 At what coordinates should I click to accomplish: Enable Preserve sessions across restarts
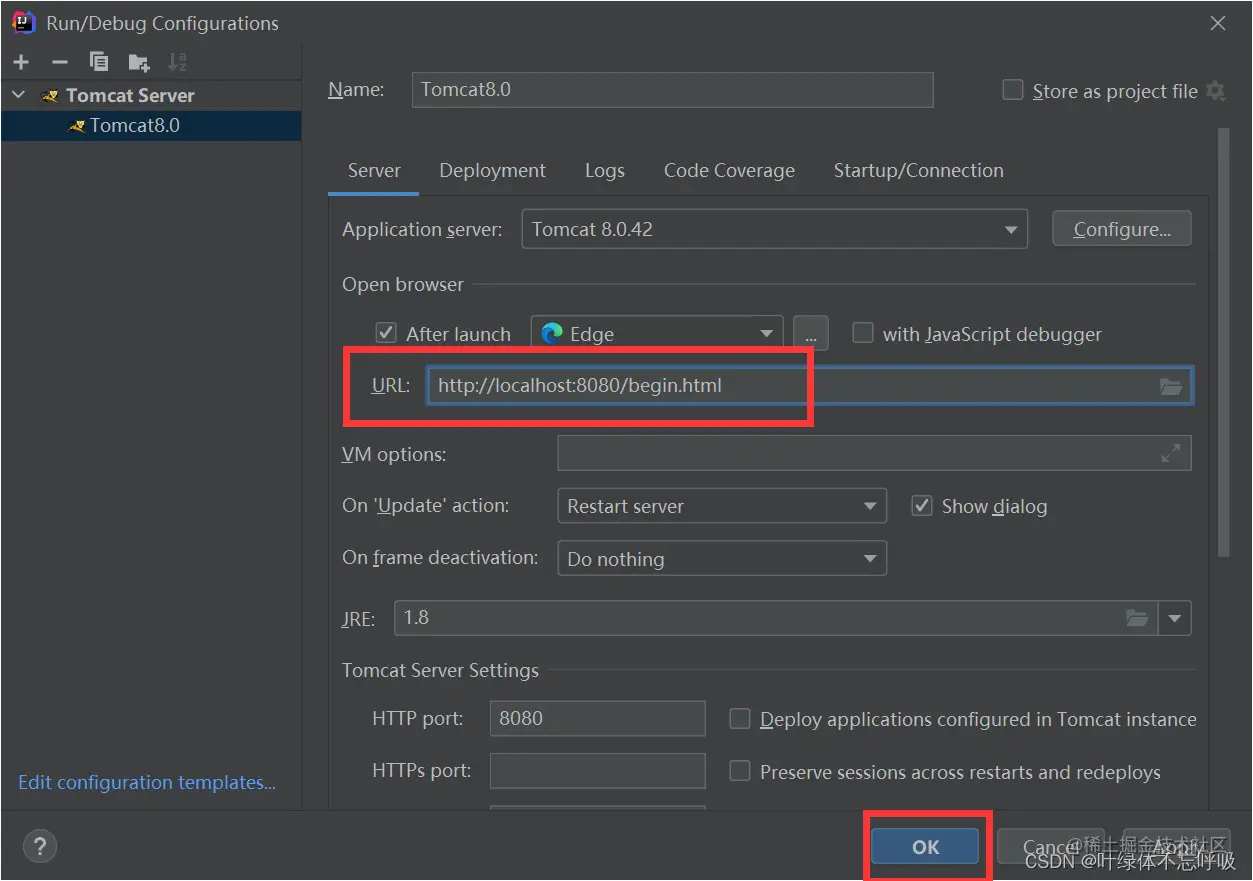(x=740, y=772)
